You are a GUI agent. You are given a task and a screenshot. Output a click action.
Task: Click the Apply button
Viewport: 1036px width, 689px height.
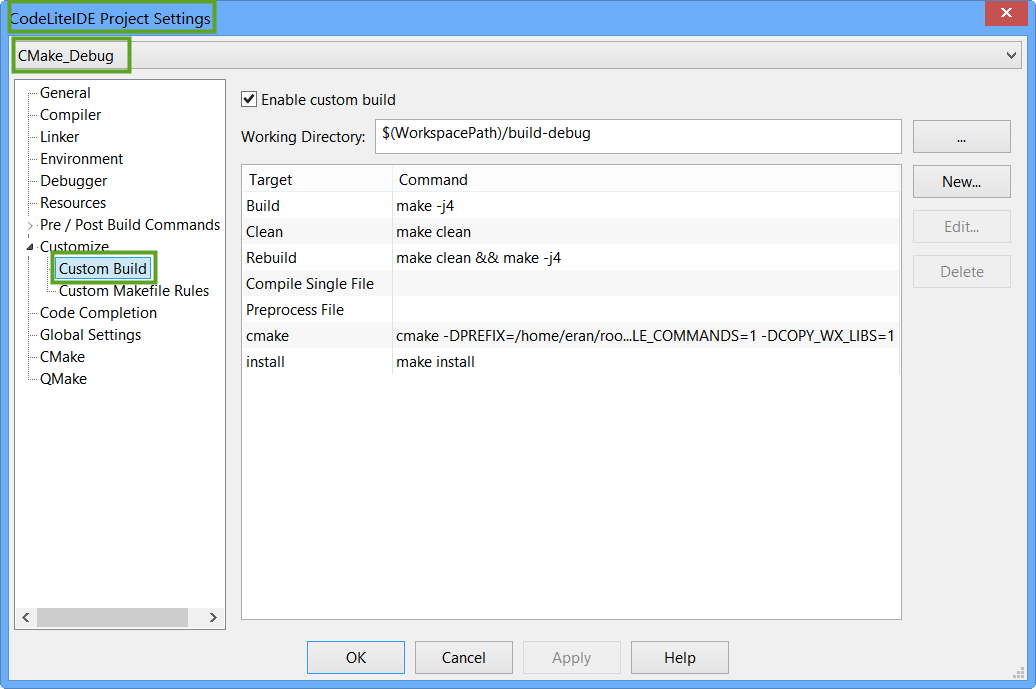[x=572, y=657]
